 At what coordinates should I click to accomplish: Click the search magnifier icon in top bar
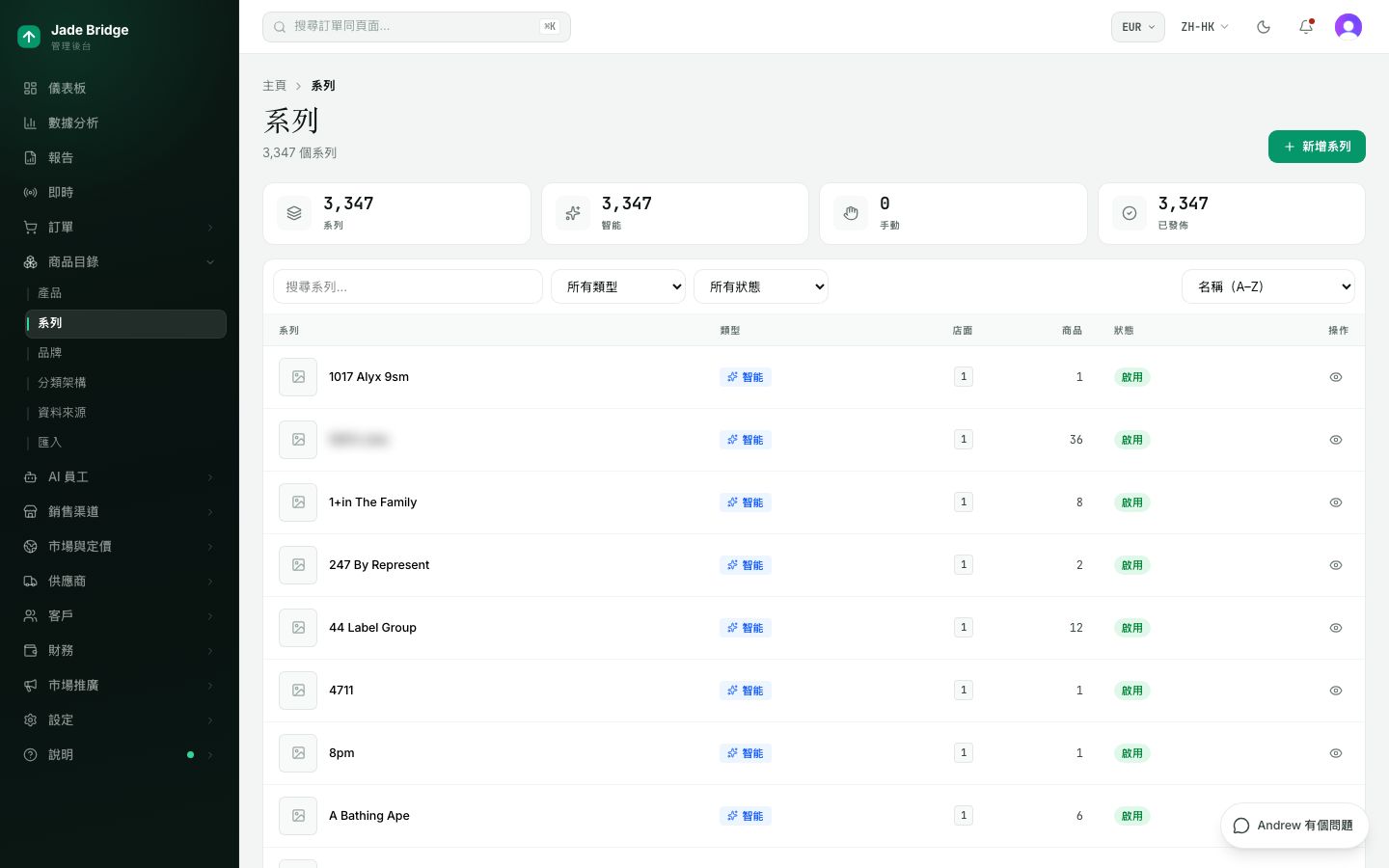point(280,27)
